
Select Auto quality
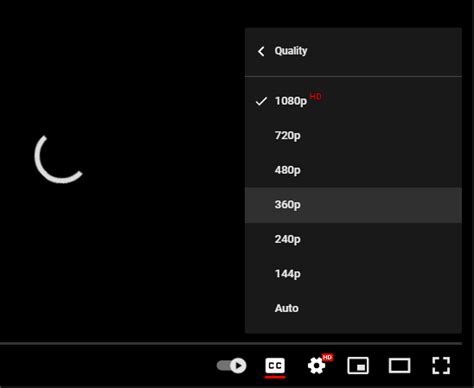coord(353,308)
